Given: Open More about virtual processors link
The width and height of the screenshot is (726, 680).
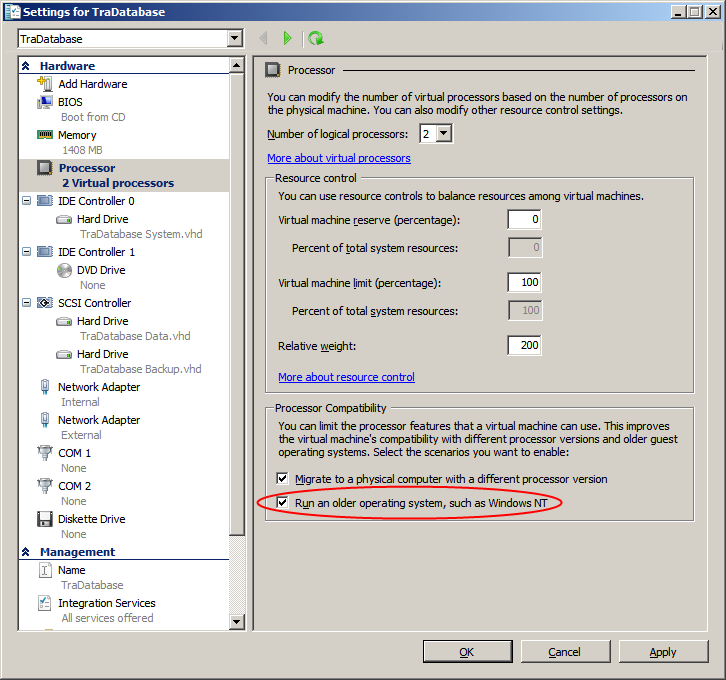Looking at the screenshot, I should [x=338, y=158].
